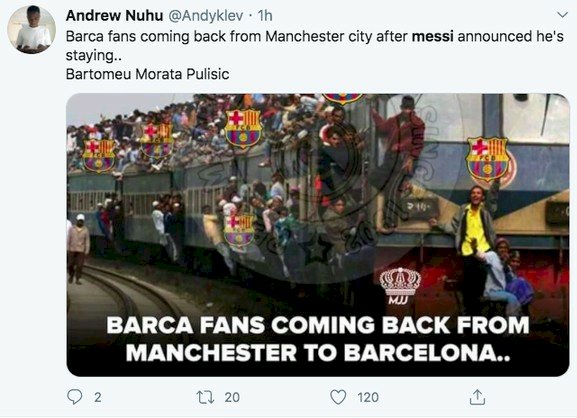Click the 1h timestamp
This screenshot has height=418, width=577.
(x=265, y=16)
